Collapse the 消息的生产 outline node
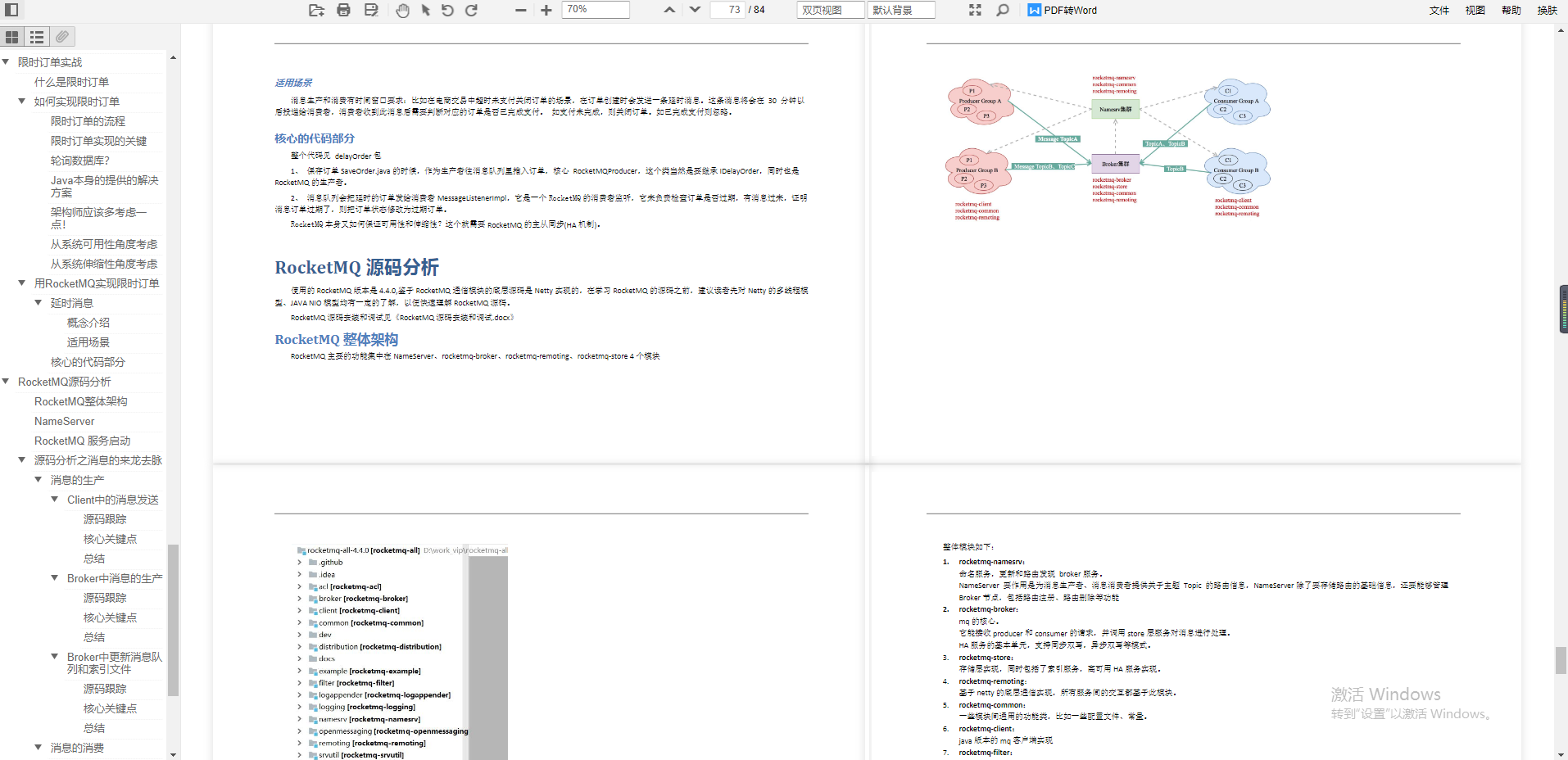1568x760 pixels. 39,480
